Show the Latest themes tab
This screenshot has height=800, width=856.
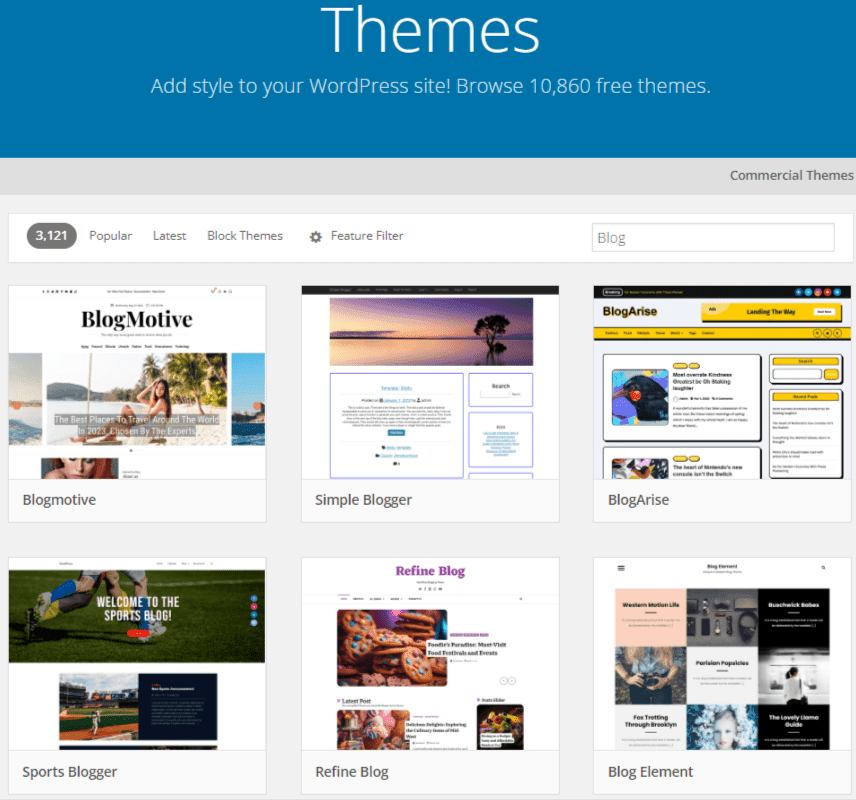[169, 236]
